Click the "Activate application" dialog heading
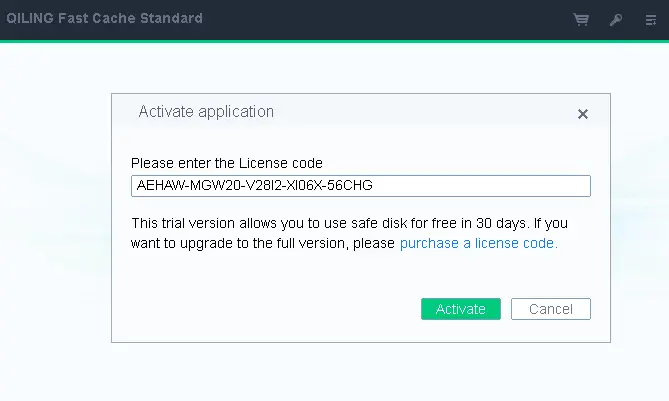Screen dimensions: 669x401 click(206, 112)
